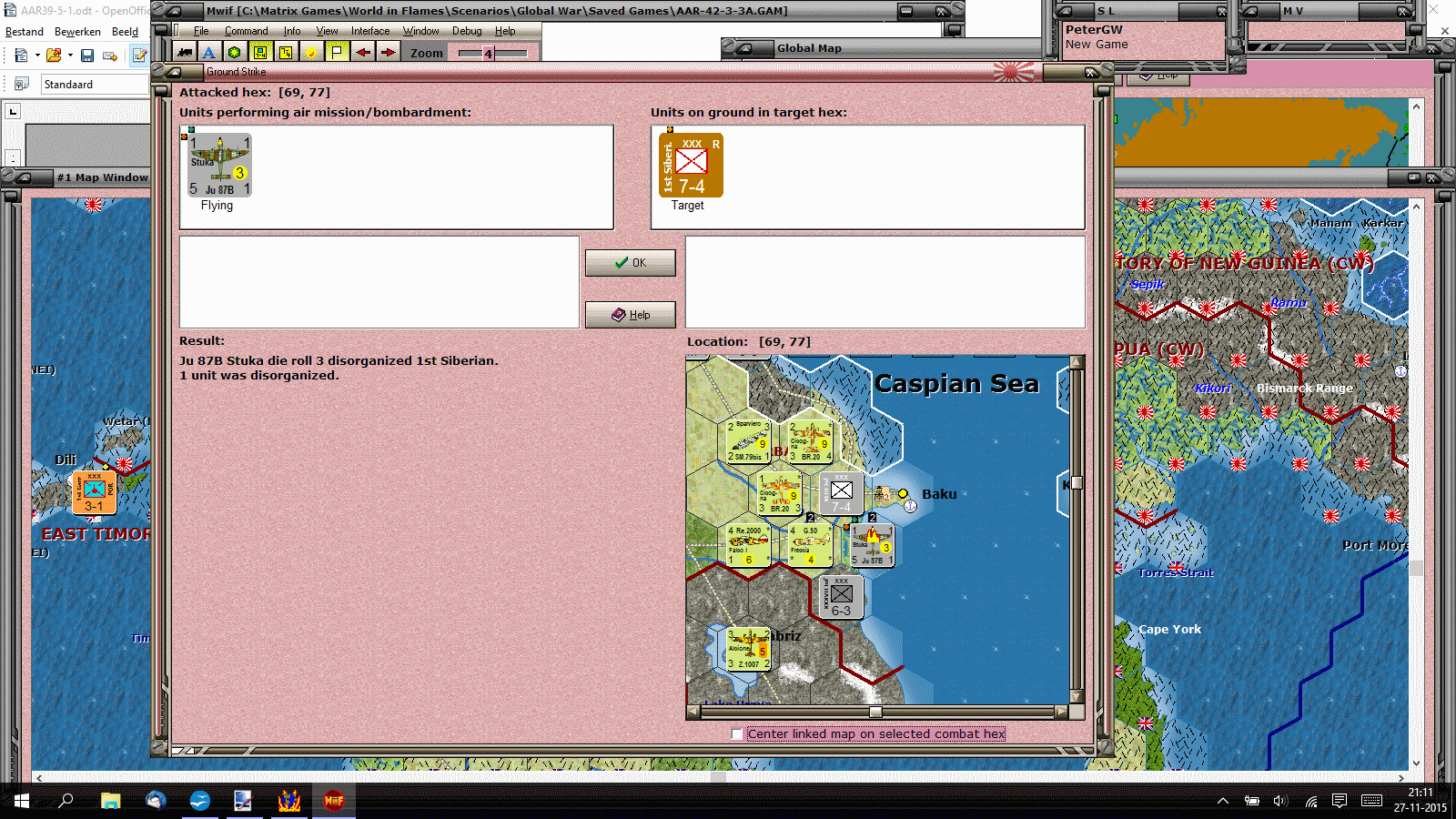This screenshot has height=819, width=1456.
Task: Open the Bestand menu in OpenOffice
Action: point(25,32)
